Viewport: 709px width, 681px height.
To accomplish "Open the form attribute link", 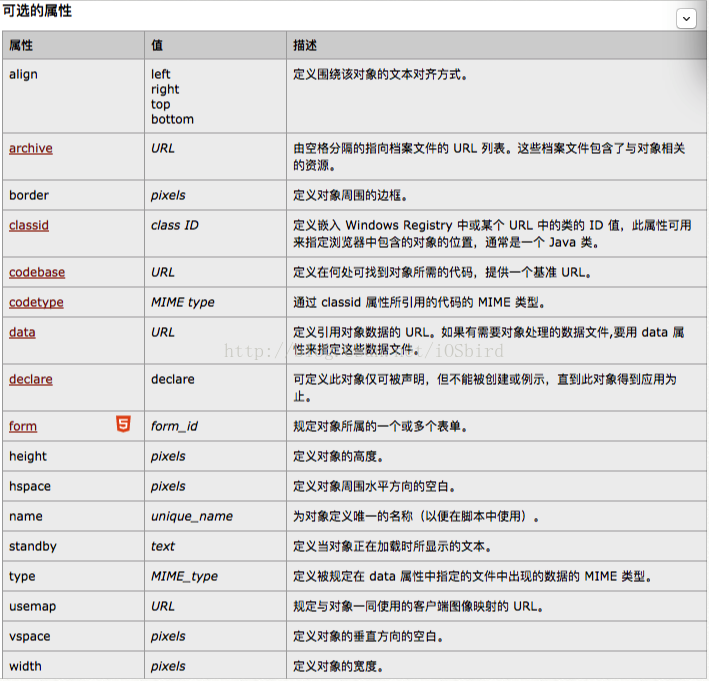I will click(x=23, y=426).
